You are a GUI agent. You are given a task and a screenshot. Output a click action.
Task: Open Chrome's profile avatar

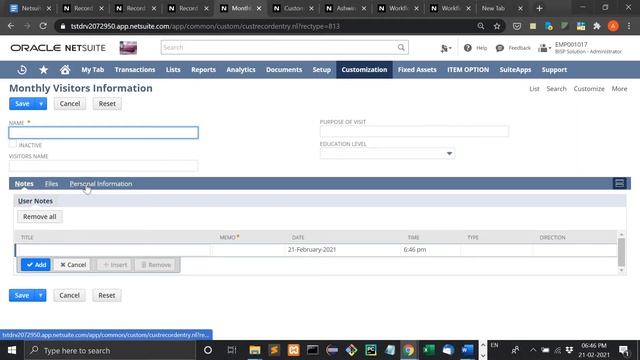click(x=613, y=26)
